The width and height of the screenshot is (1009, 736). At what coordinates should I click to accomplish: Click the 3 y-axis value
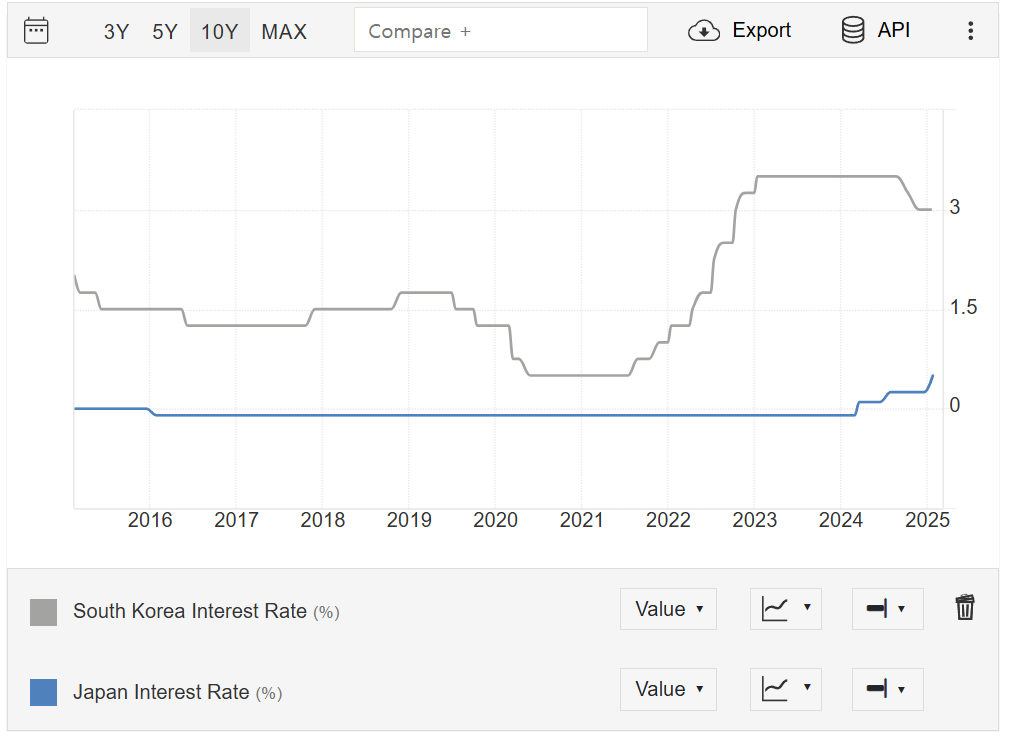click(x=955, y=207)
